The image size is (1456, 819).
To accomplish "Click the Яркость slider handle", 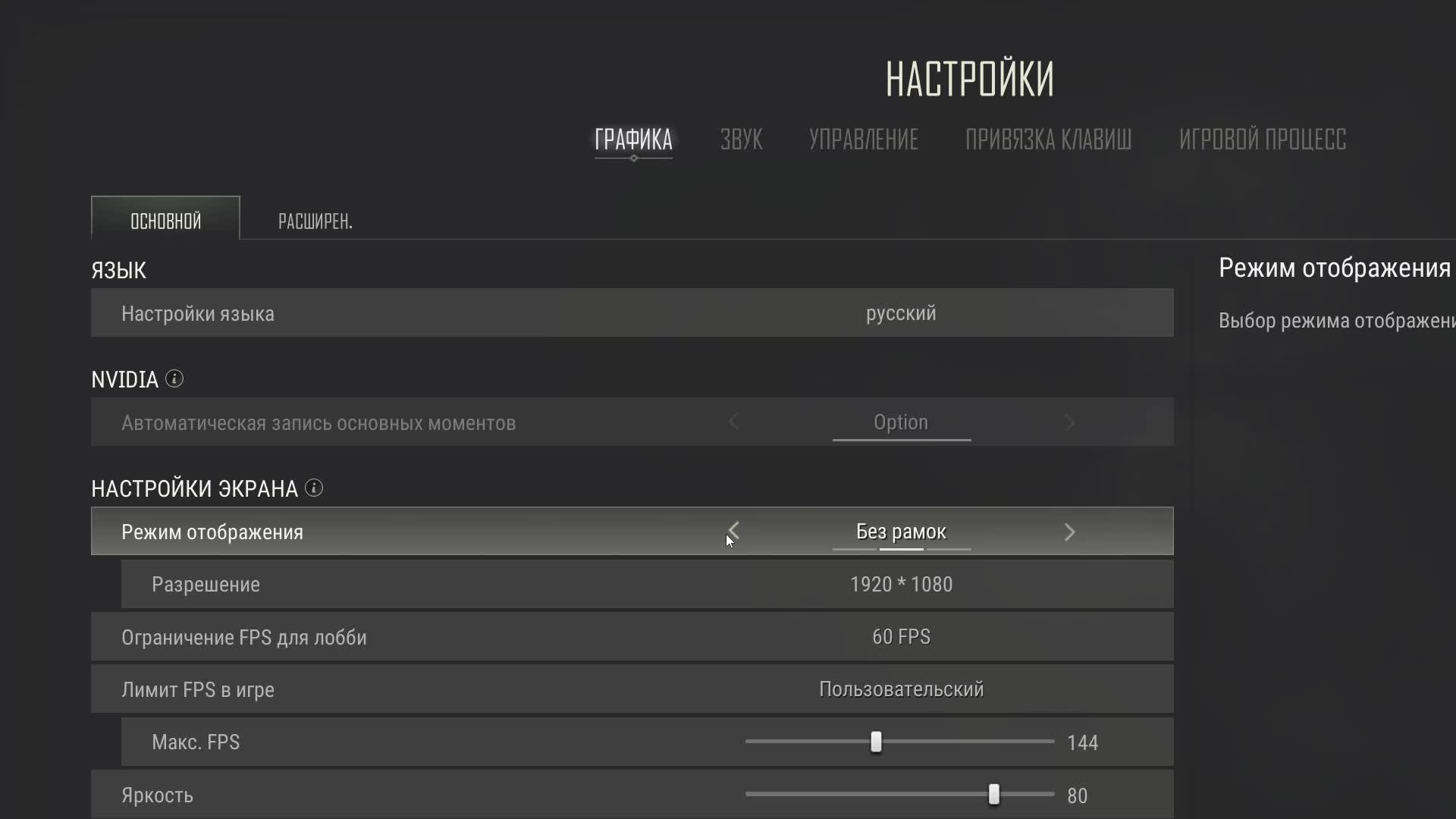I will coord(993,794).
